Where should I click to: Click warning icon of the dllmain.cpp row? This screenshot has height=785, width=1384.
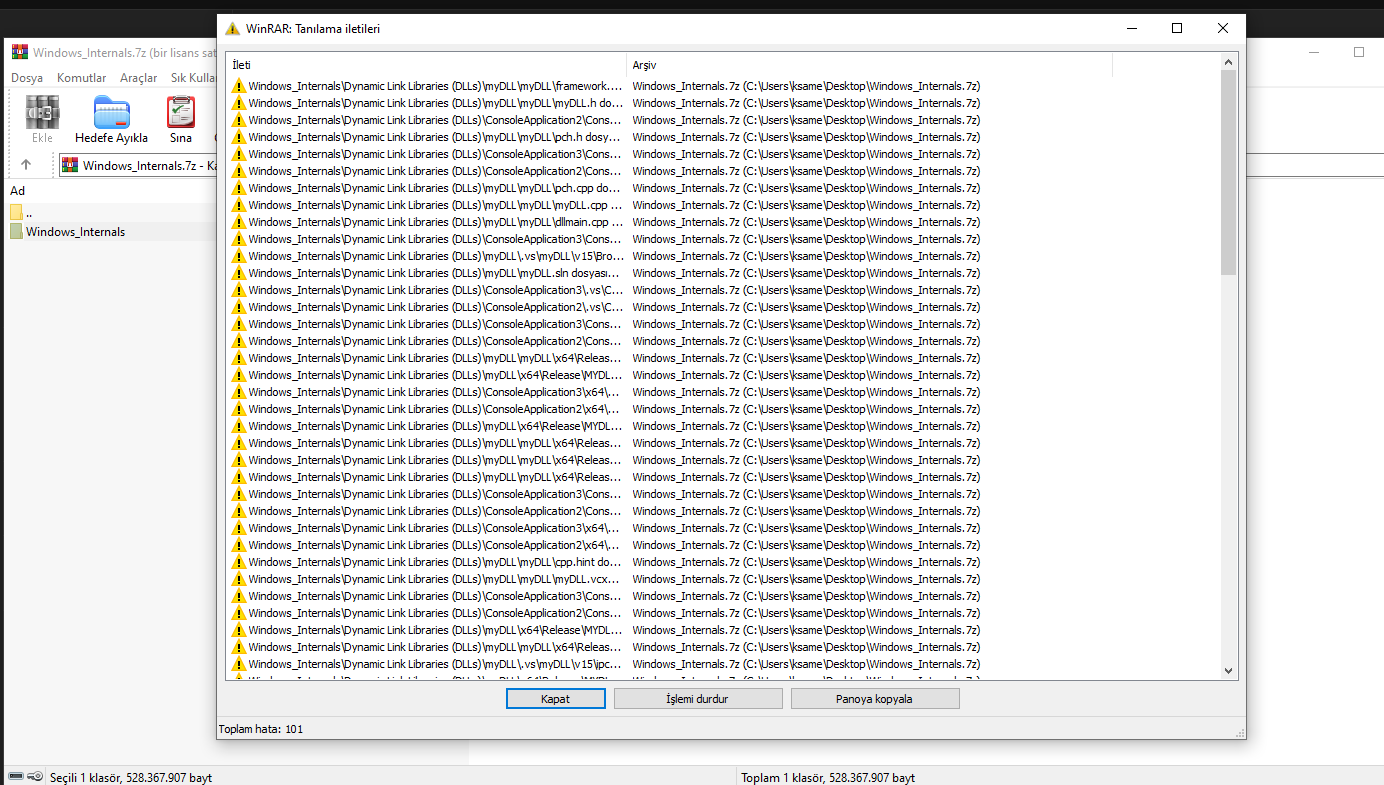(238, 222)
